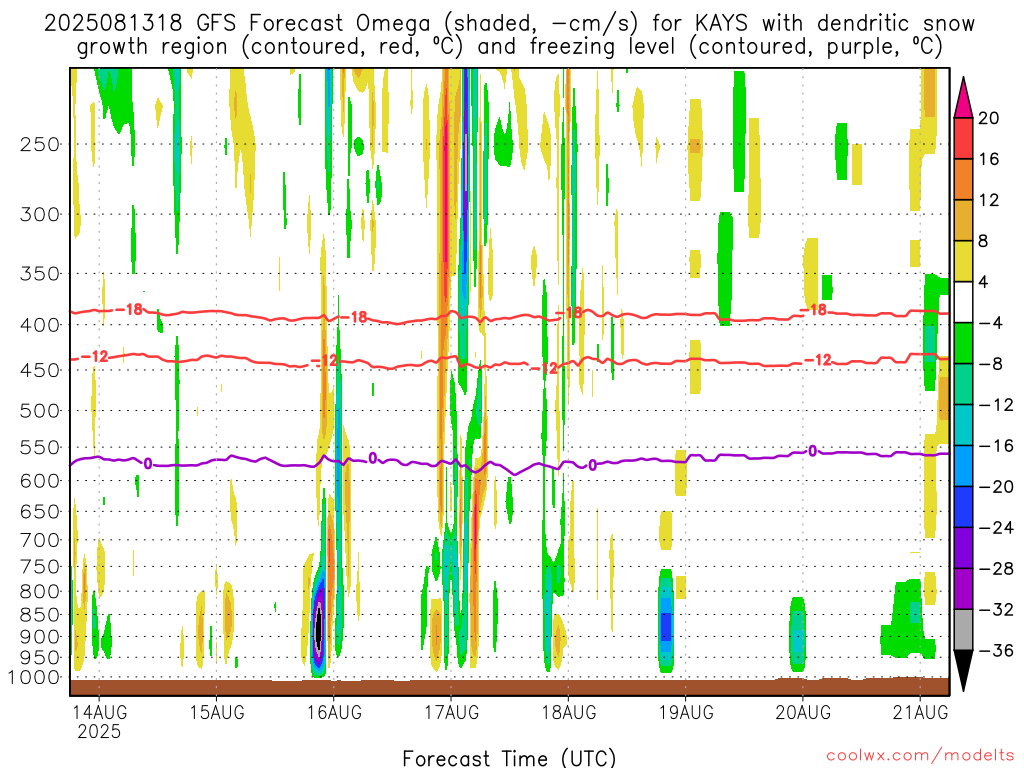Click the dark blue omega blob before 19AUG
Screen dimensions: 1024x768
665,628
